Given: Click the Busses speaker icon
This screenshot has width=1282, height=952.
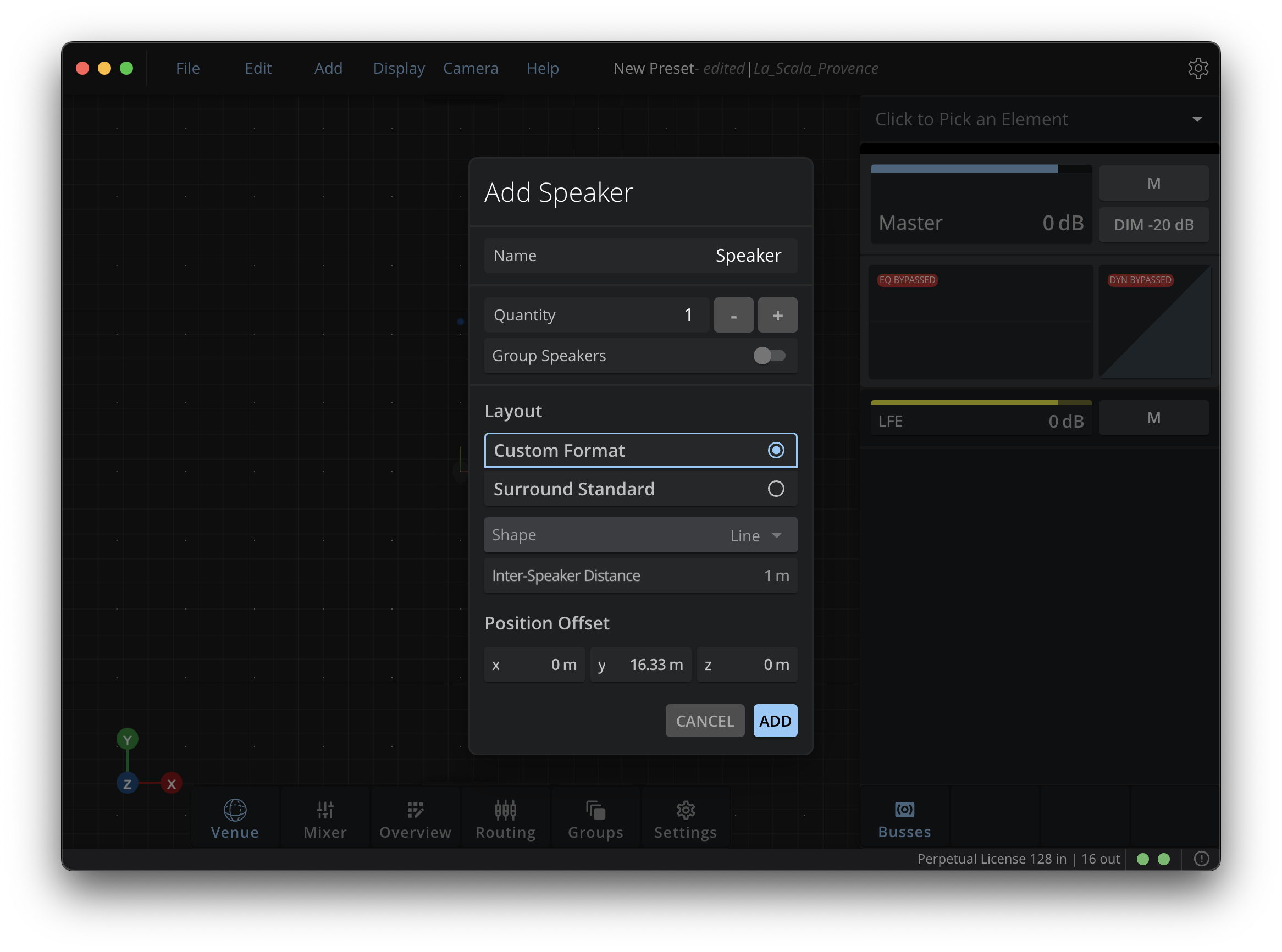Looking at the screenshot, I should [x=904, y=810].
